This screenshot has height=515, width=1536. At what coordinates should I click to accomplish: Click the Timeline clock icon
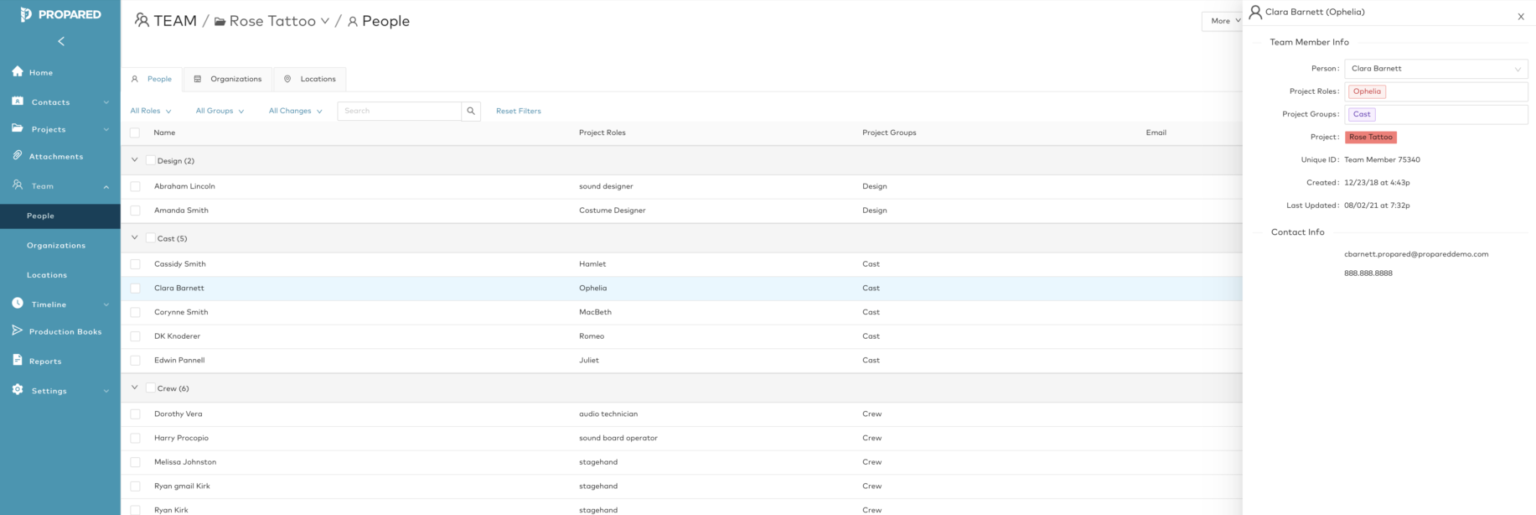17,304
